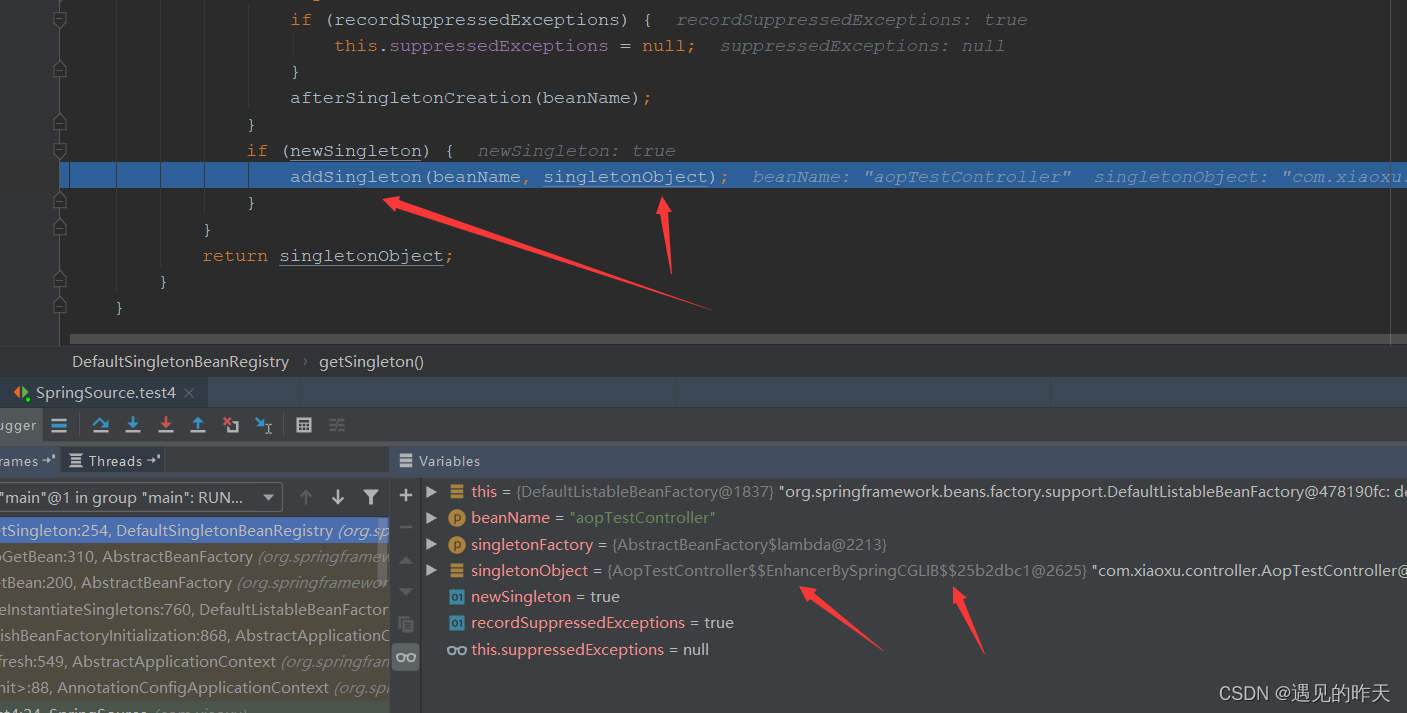Select frame getBean:200 AbstractBeanFactory

pyautogui.click(x=194, y=583)
